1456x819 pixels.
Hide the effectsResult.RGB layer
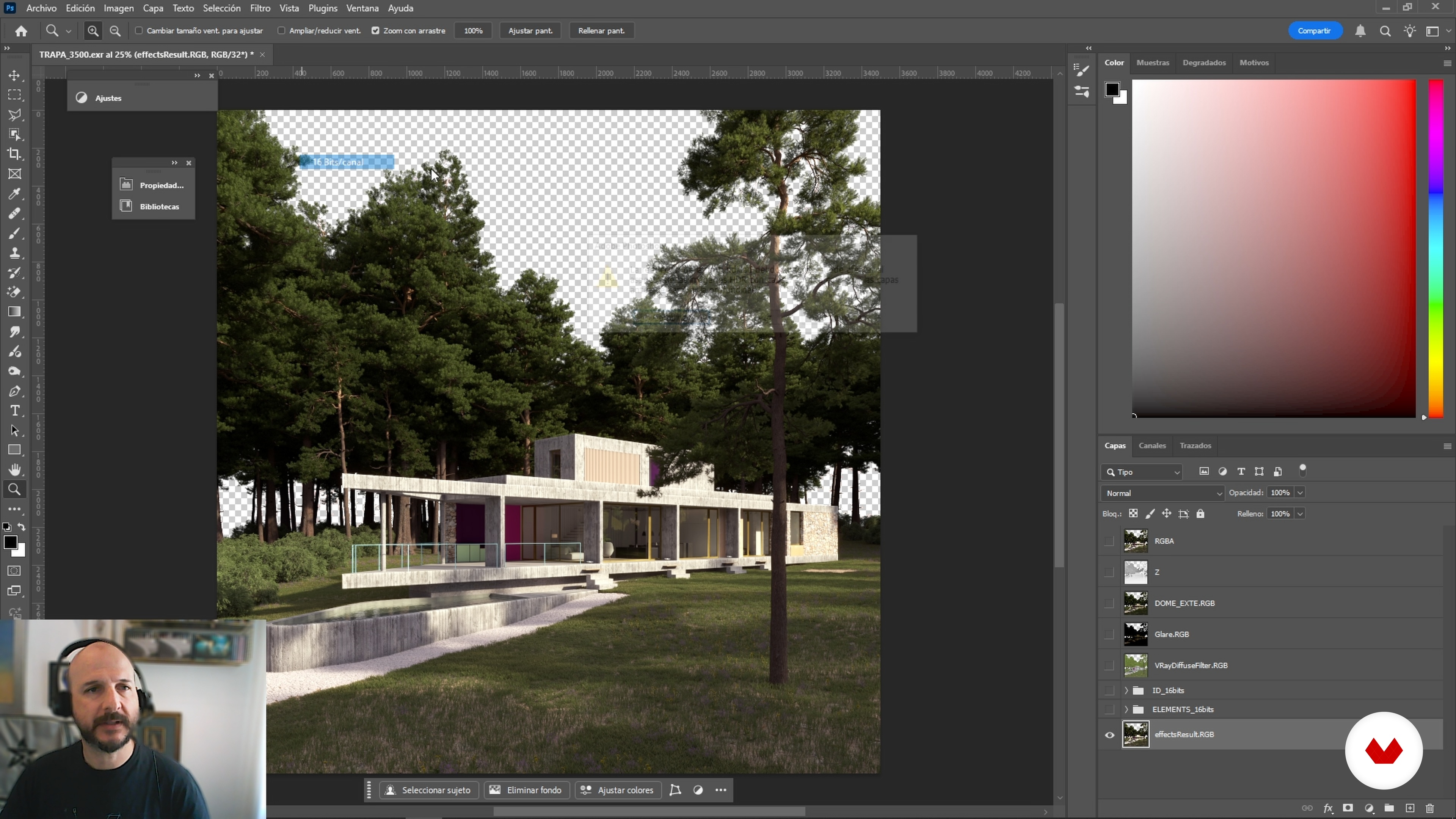click(1109, 735)
